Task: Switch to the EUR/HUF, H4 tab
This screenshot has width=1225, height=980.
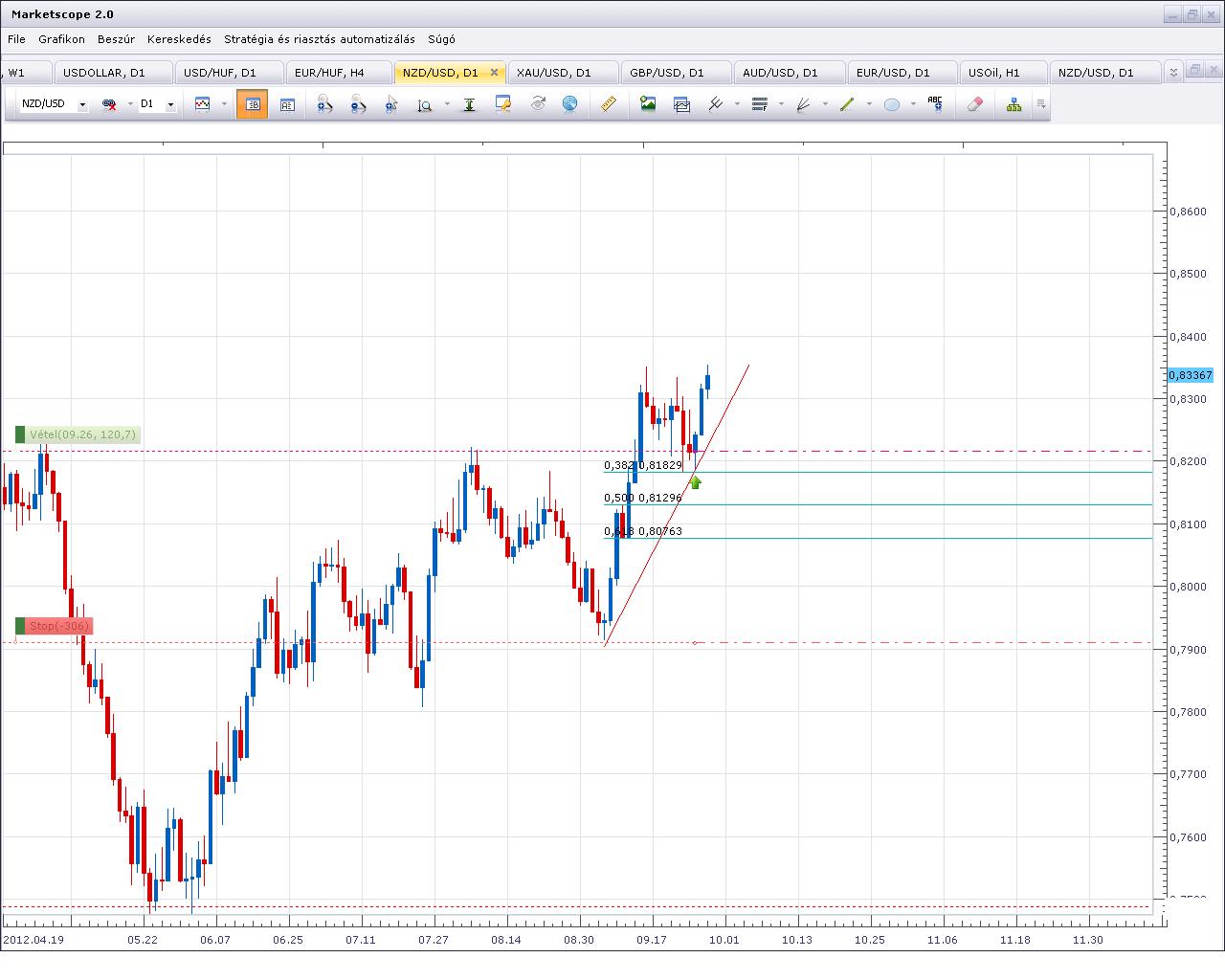Action: point(338,73)
